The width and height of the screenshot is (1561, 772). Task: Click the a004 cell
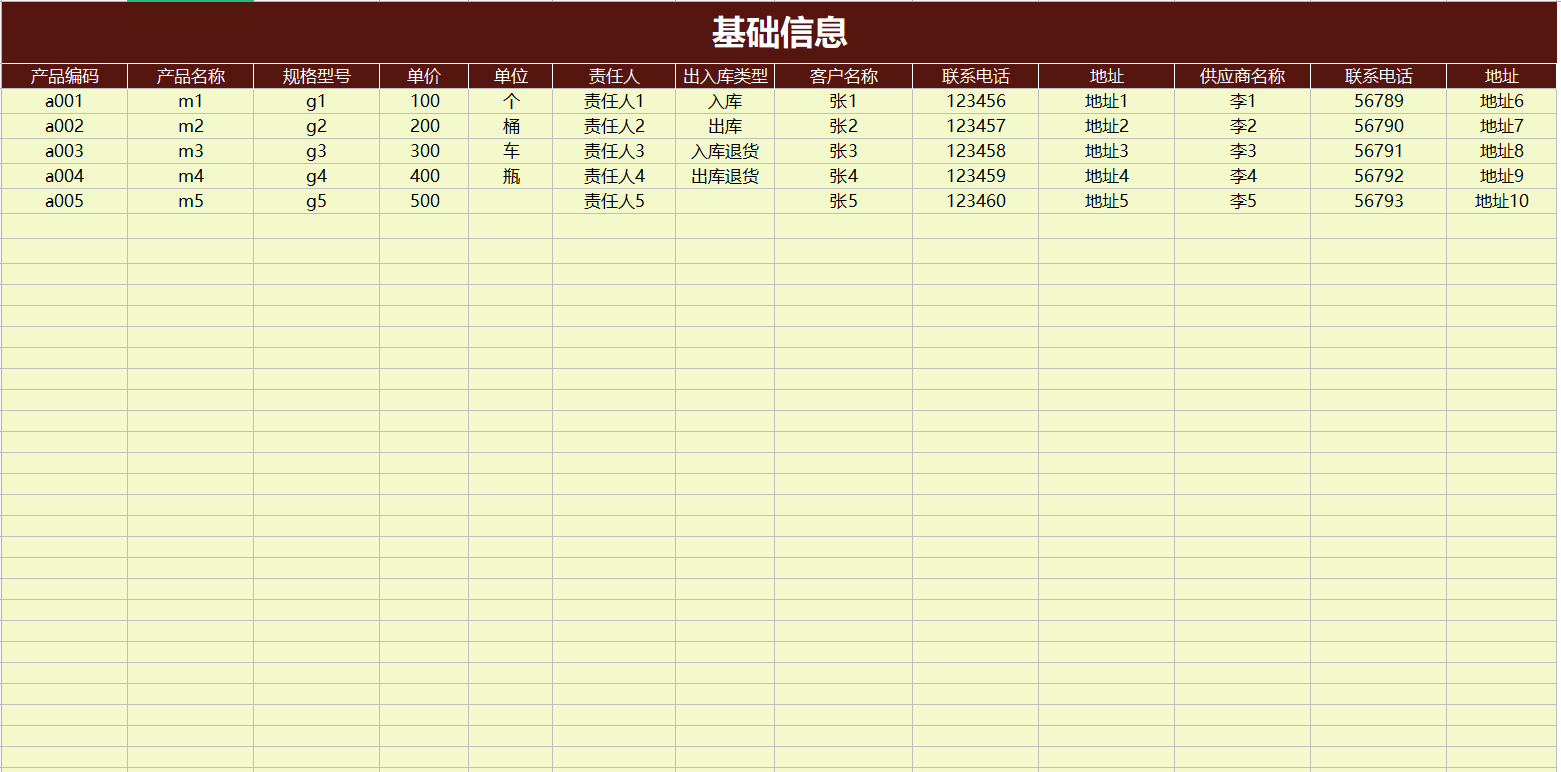coord(65,176)
